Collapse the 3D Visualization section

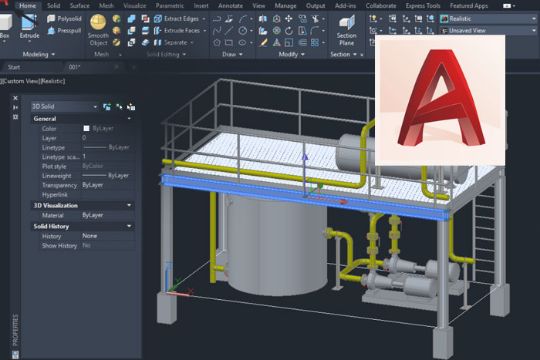[x=129, y=205]
